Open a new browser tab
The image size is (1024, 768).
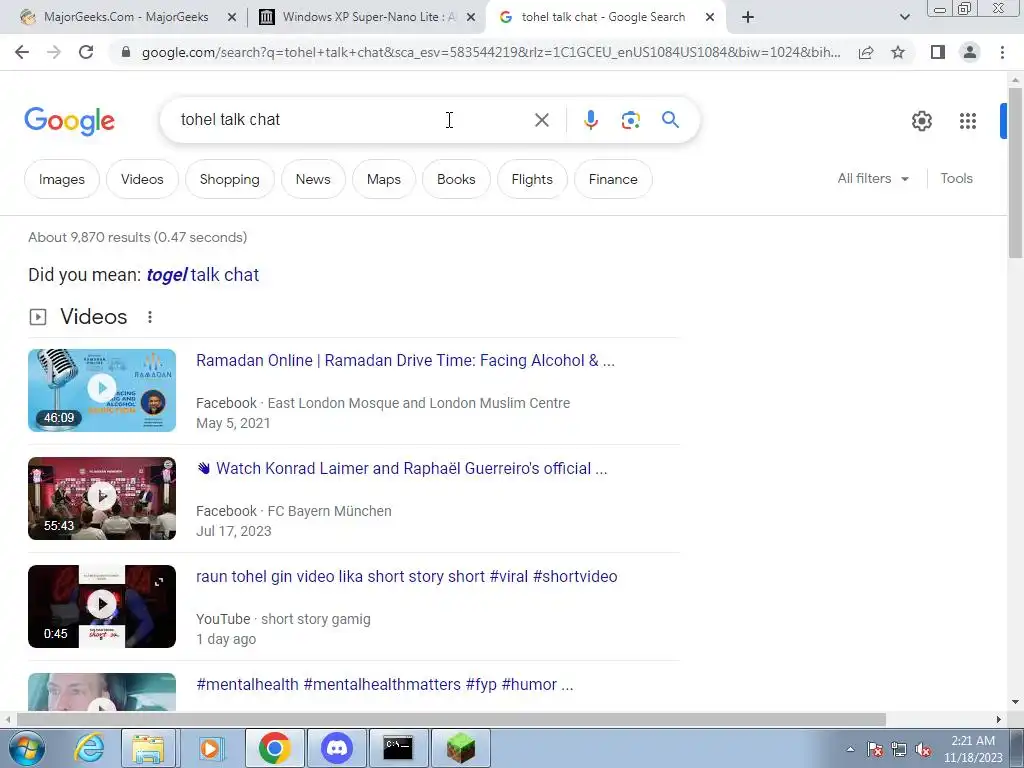[x=748, y=18]
